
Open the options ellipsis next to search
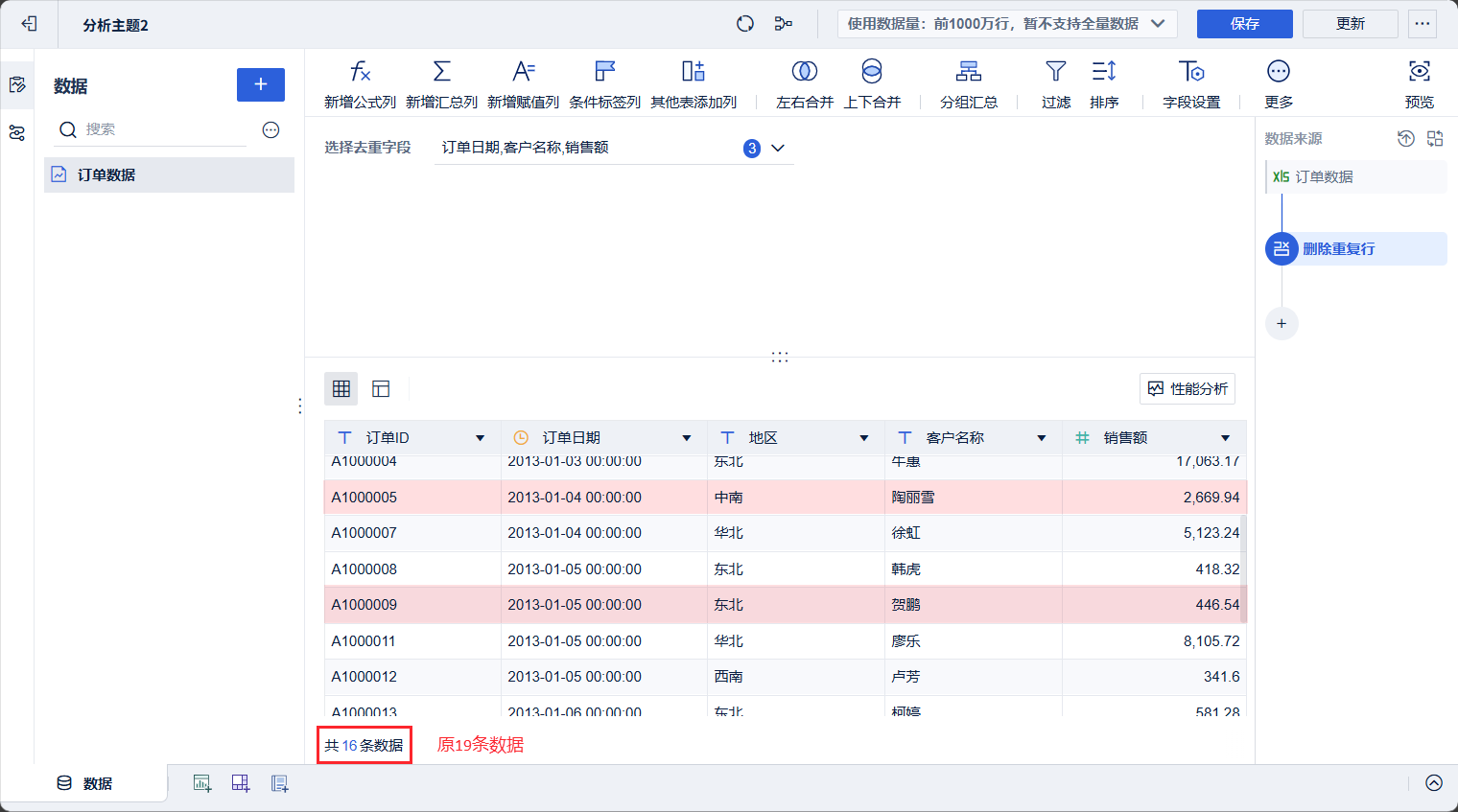click(x=271, y=129)
